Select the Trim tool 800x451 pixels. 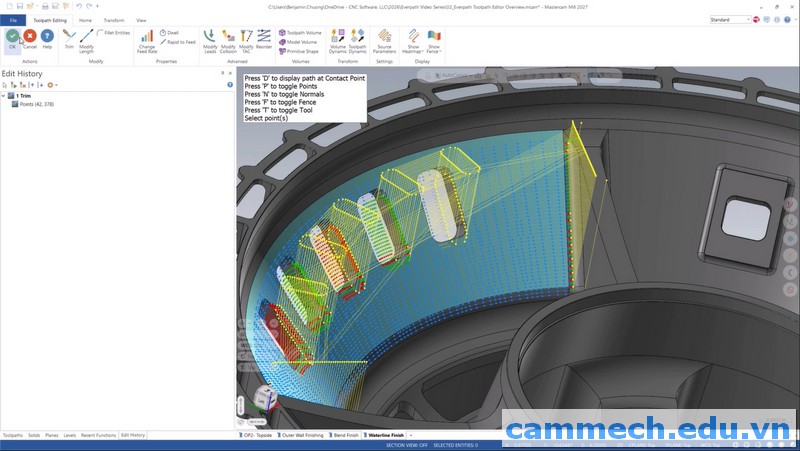click(x=69, y=39)
